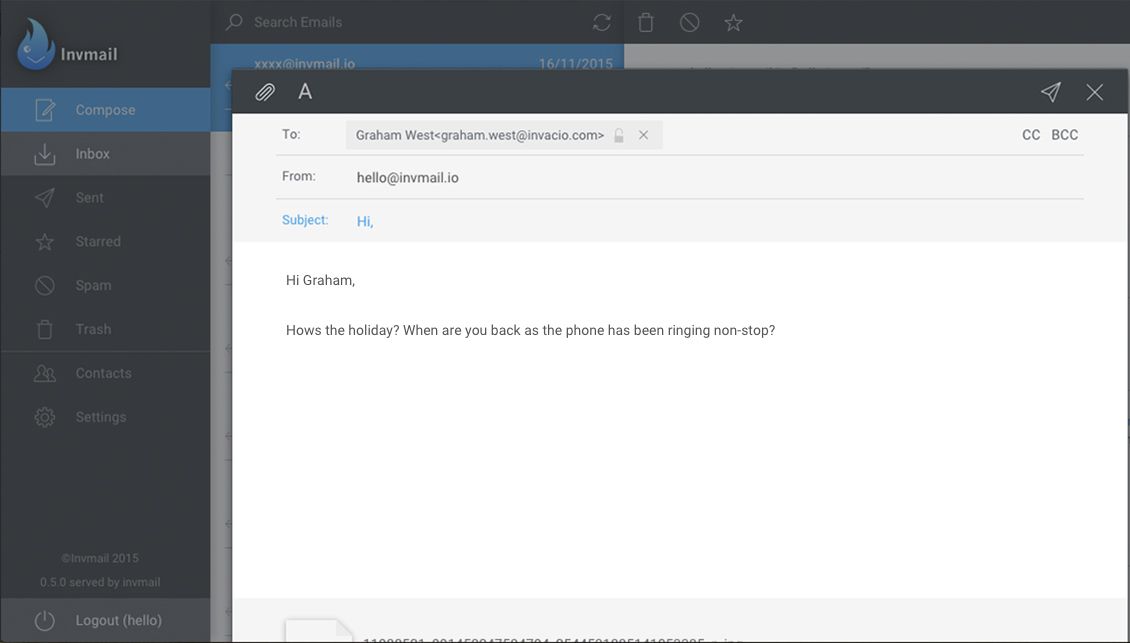Toggle encryption lock on the recipient field

coord(619,134)
